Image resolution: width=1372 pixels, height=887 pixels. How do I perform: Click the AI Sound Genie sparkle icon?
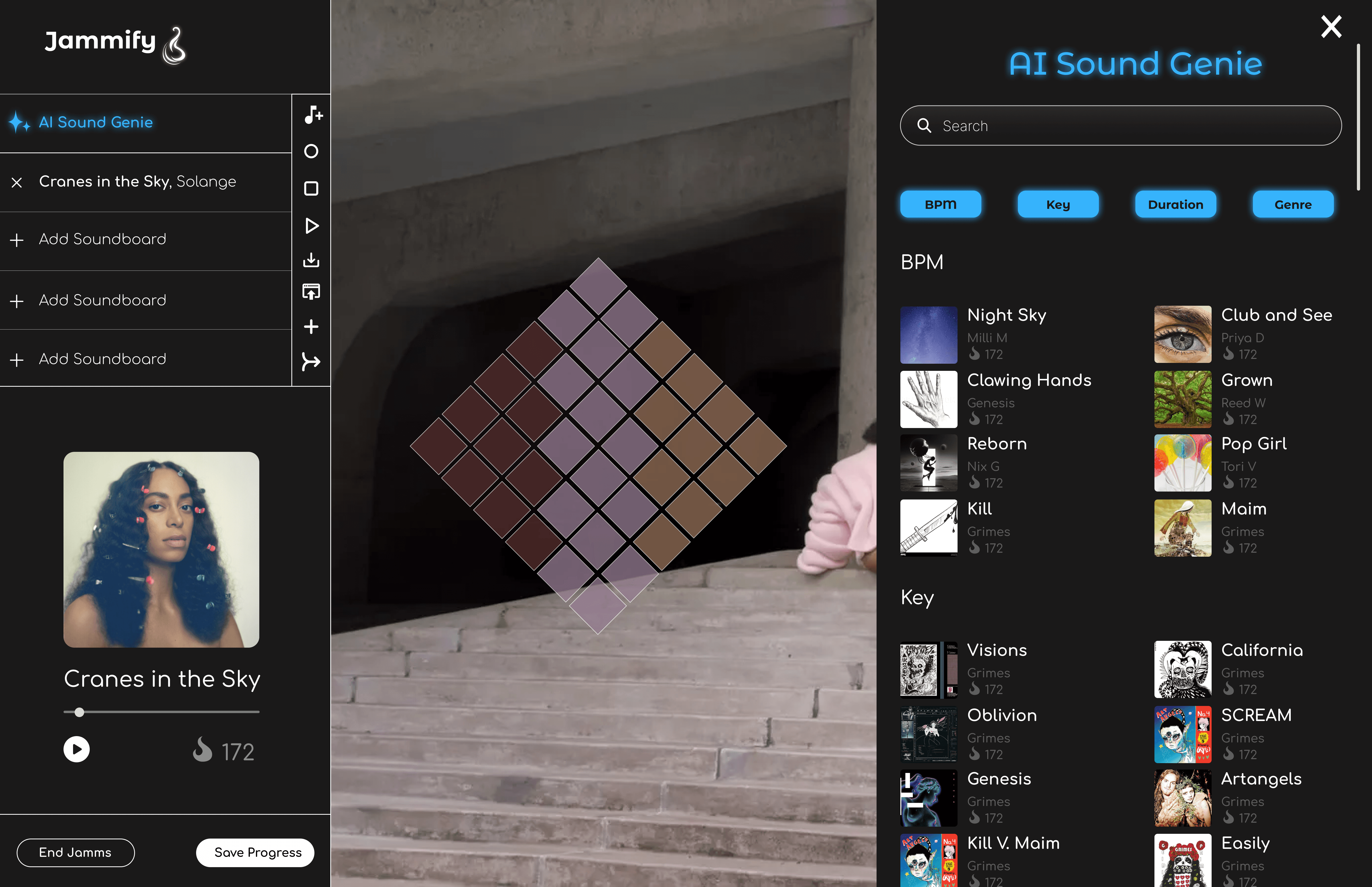[x=20, y=121]
